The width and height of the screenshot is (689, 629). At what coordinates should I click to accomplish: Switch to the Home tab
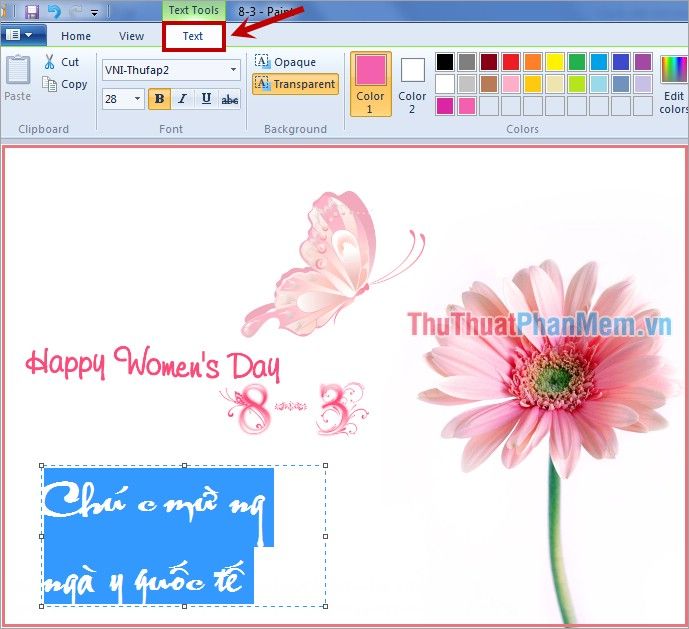coord(76,36)
